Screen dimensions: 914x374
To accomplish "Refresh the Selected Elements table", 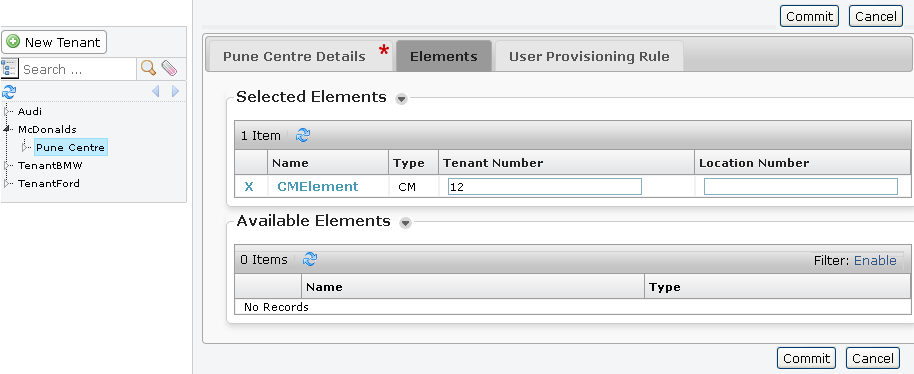I will coord(303,135).
